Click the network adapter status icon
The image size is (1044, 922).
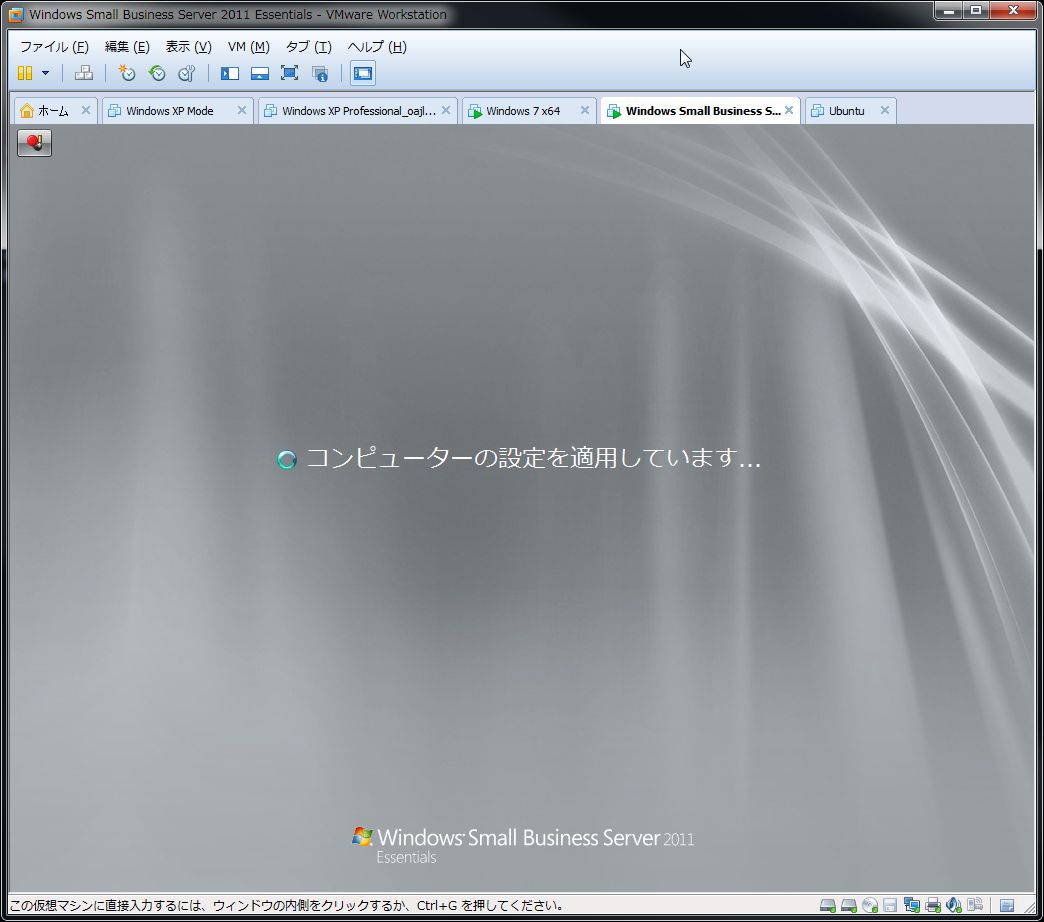(x=912, y=905)
